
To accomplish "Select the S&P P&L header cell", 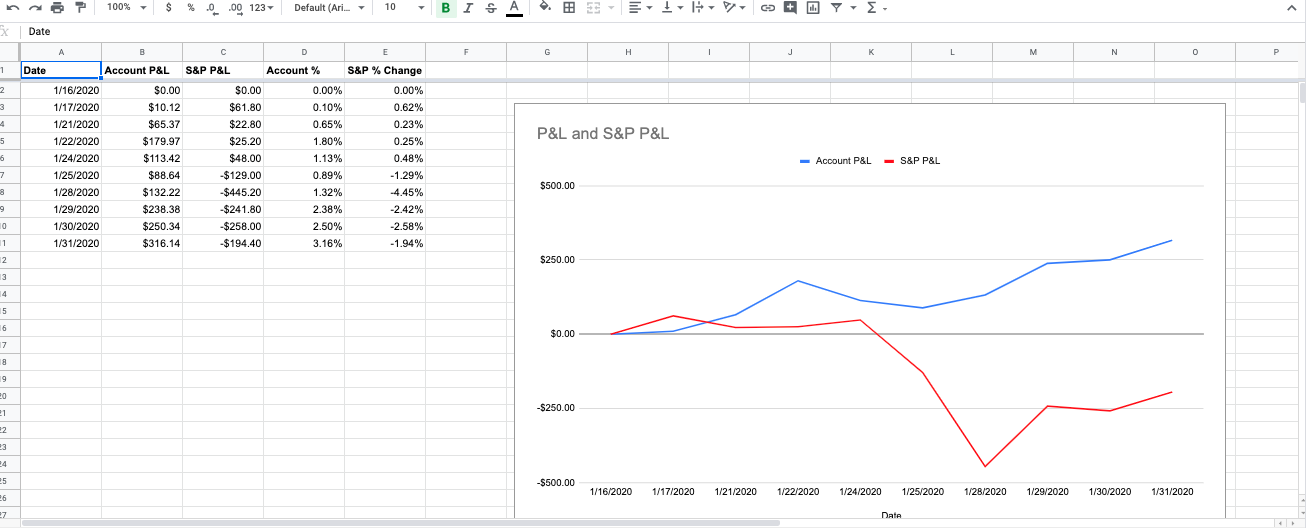I will coord(223,70).
